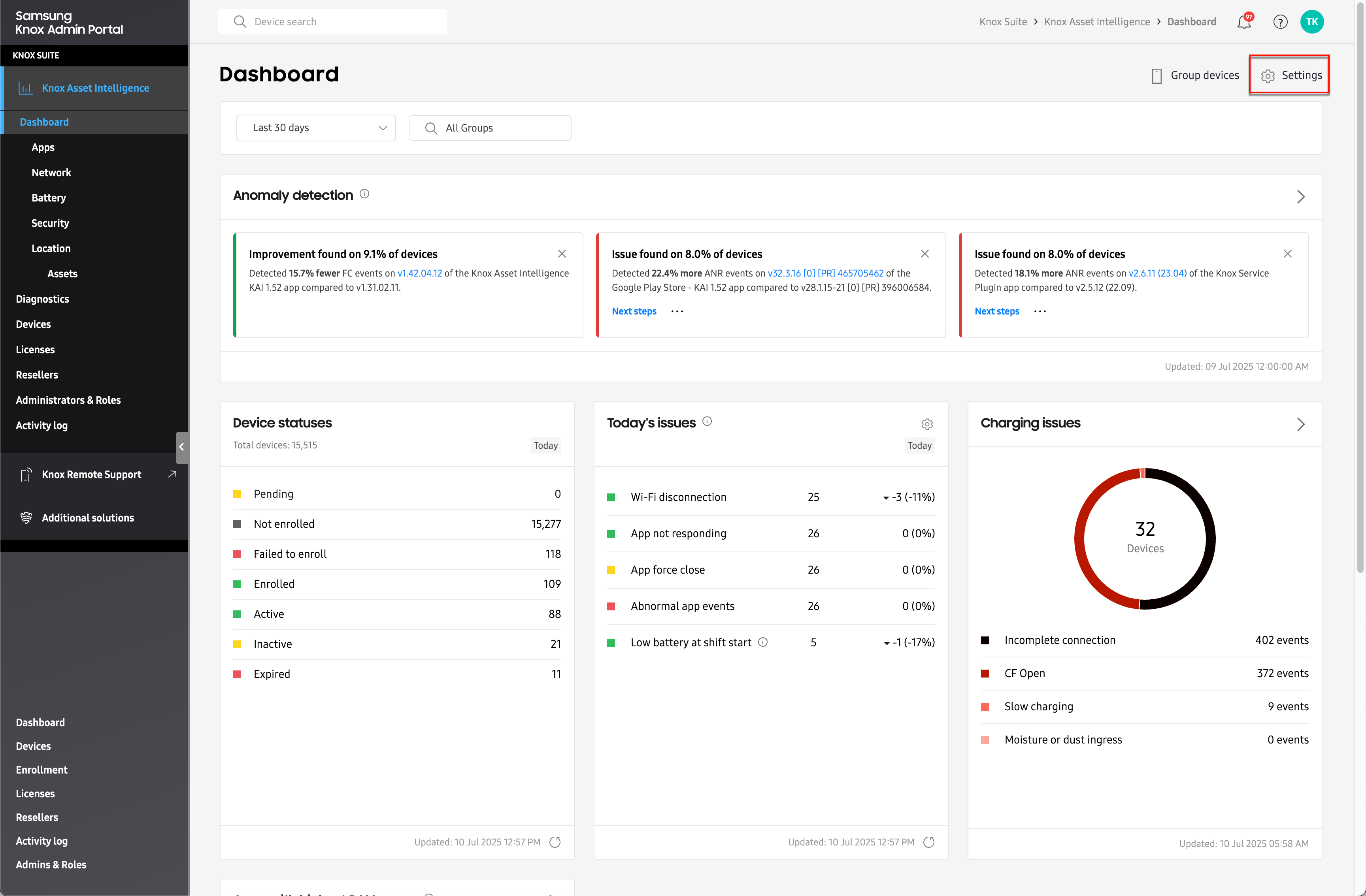Click the Slow charging legend swatch
This screenshot has height=896, width=1366.
pos(985,707)
